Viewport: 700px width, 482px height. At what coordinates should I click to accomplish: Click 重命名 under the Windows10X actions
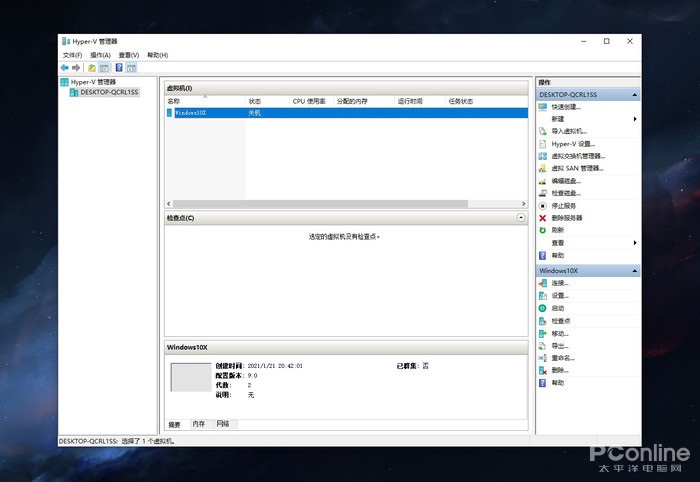point(563,358)
